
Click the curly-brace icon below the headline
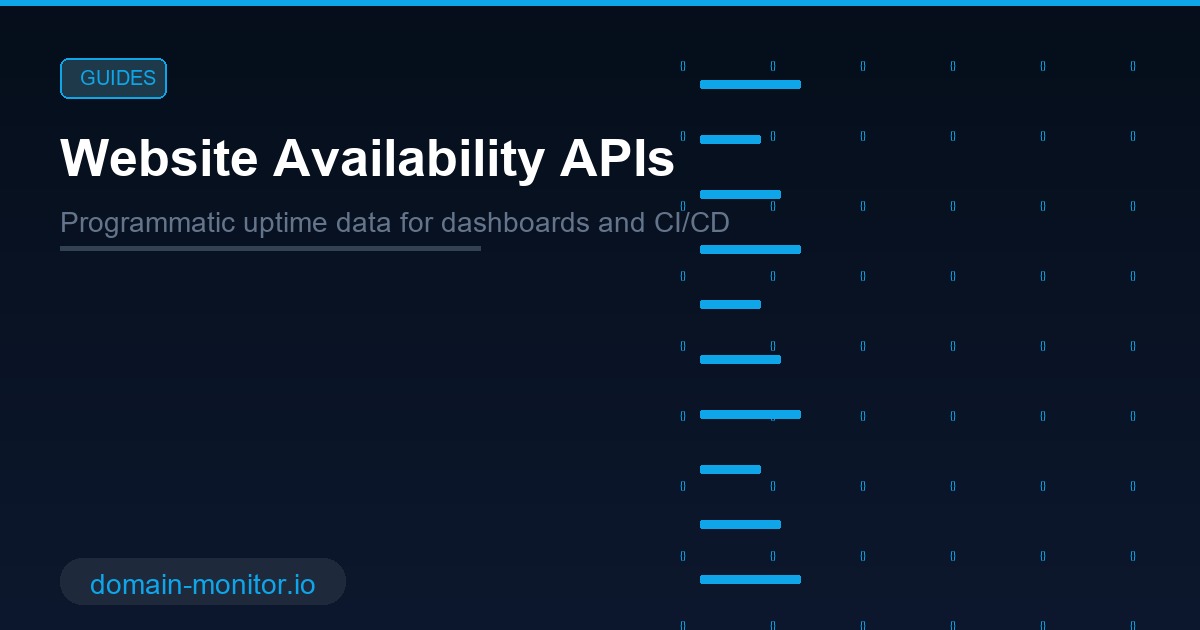pyautogui.click(x=683, y=207)
